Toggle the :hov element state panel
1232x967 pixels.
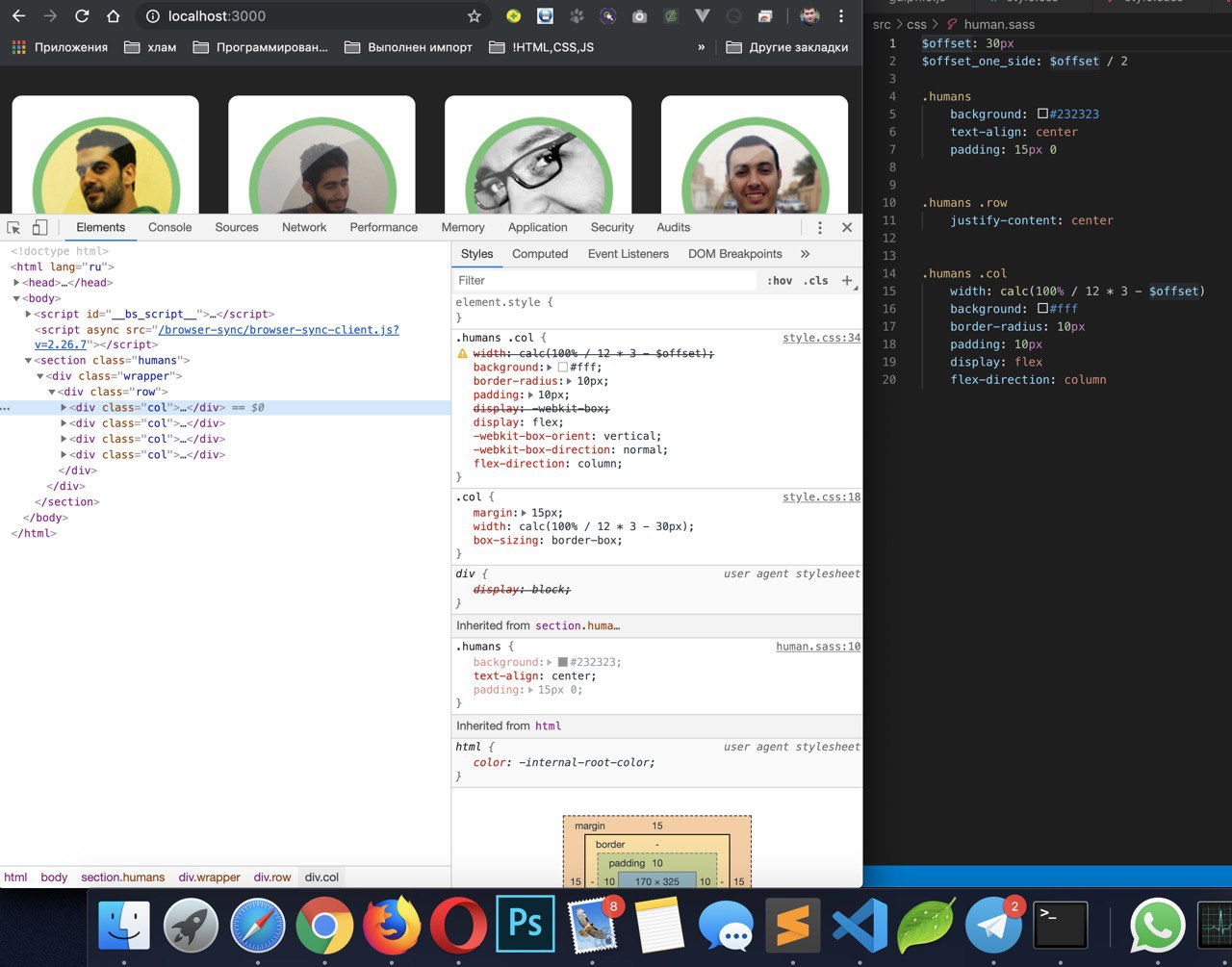point(780,281)
